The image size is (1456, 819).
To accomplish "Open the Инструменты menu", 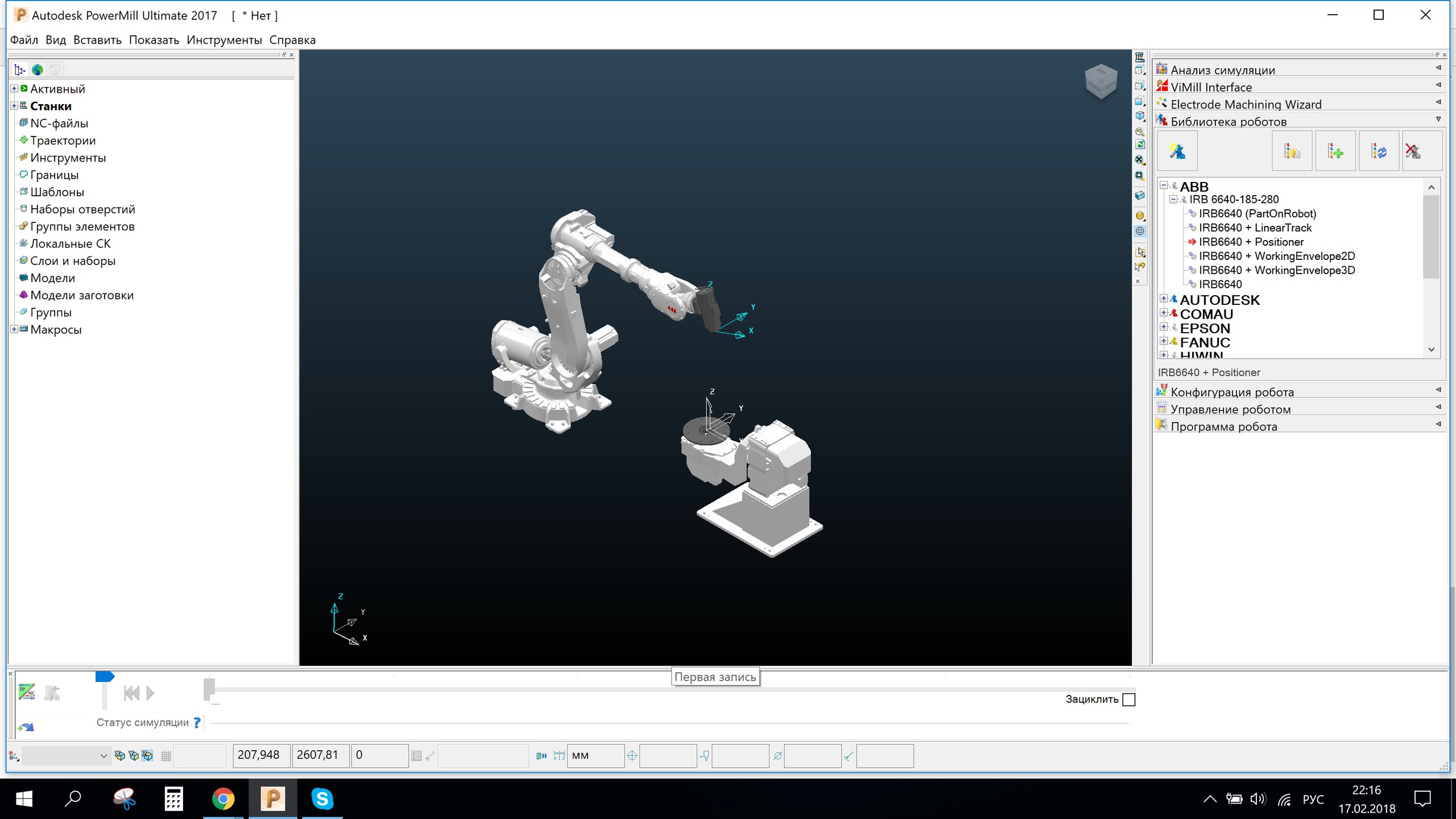I will [224, 40].
